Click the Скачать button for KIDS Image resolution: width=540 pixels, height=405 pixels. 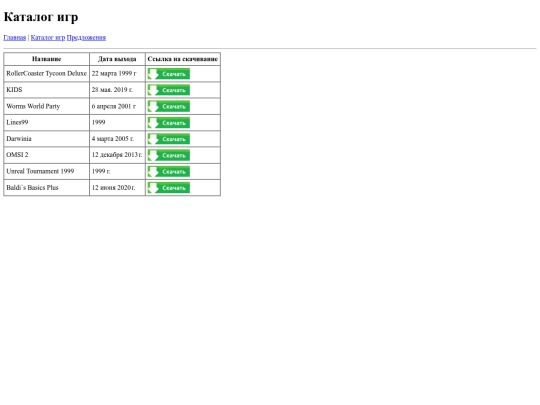tap(169, 90)
